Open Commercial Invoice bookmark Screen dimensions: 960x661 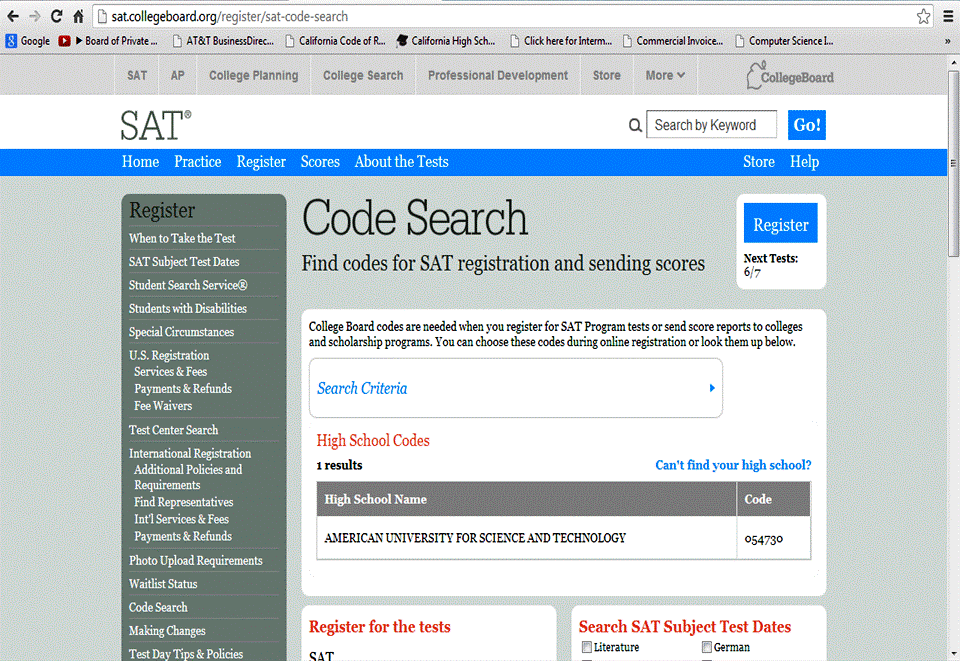pyautogui.click(x=673, y=41)
